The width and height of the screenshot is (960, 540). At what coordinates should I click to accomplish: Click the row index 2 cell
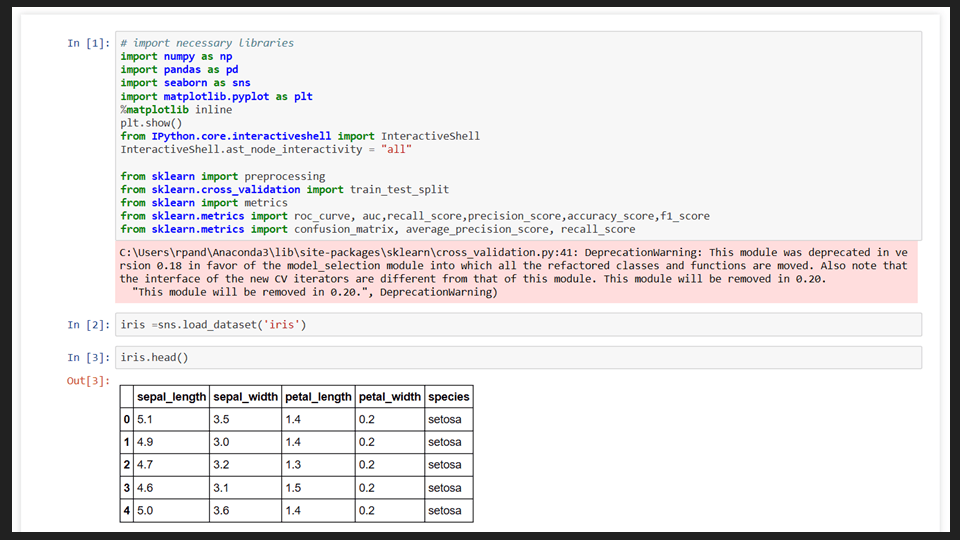click(x=127, y=465)
